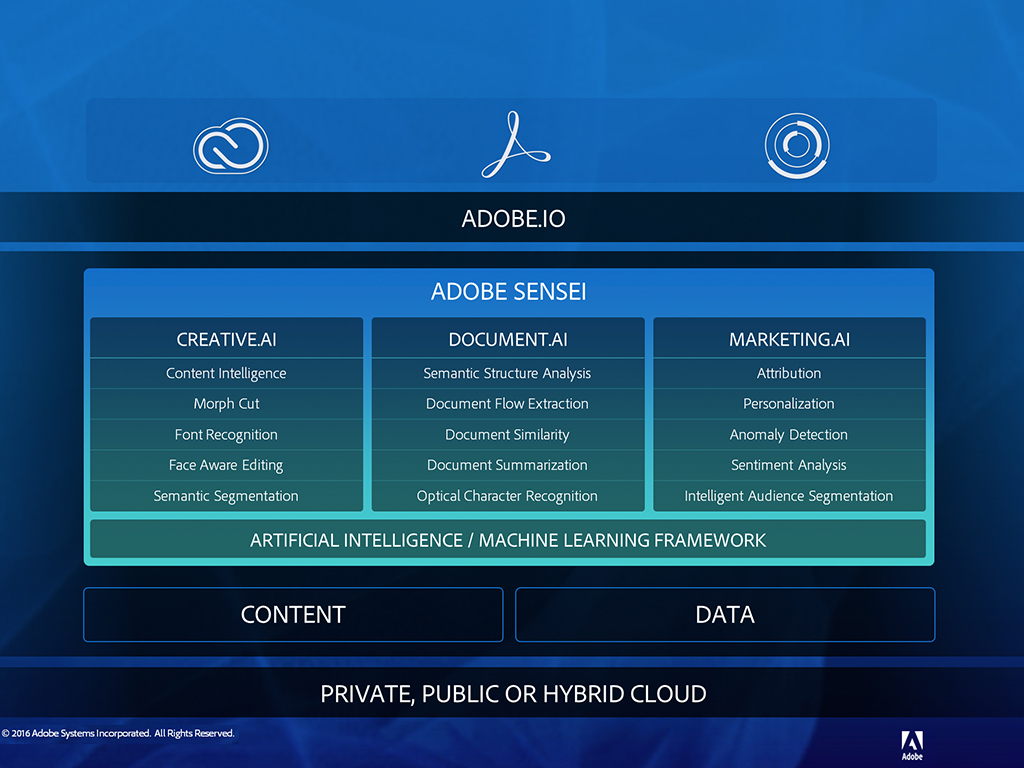This screenshot has width=1024, height=768.
Task: Open the CREATIVE.AI column header
Action: pos(226,339)
